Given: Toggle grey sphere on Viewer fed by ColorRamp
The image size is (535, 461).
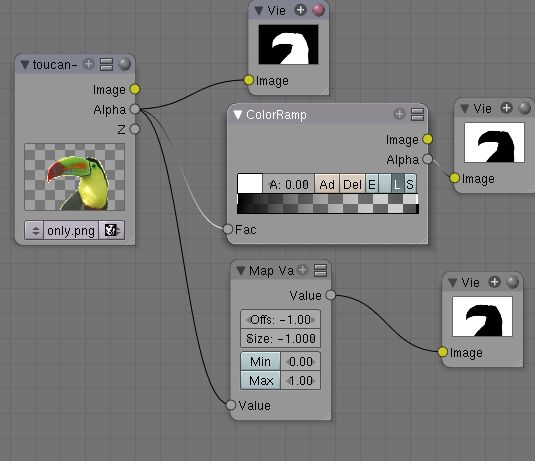Looking at the screenshot, I should click(x=524, y=108).
